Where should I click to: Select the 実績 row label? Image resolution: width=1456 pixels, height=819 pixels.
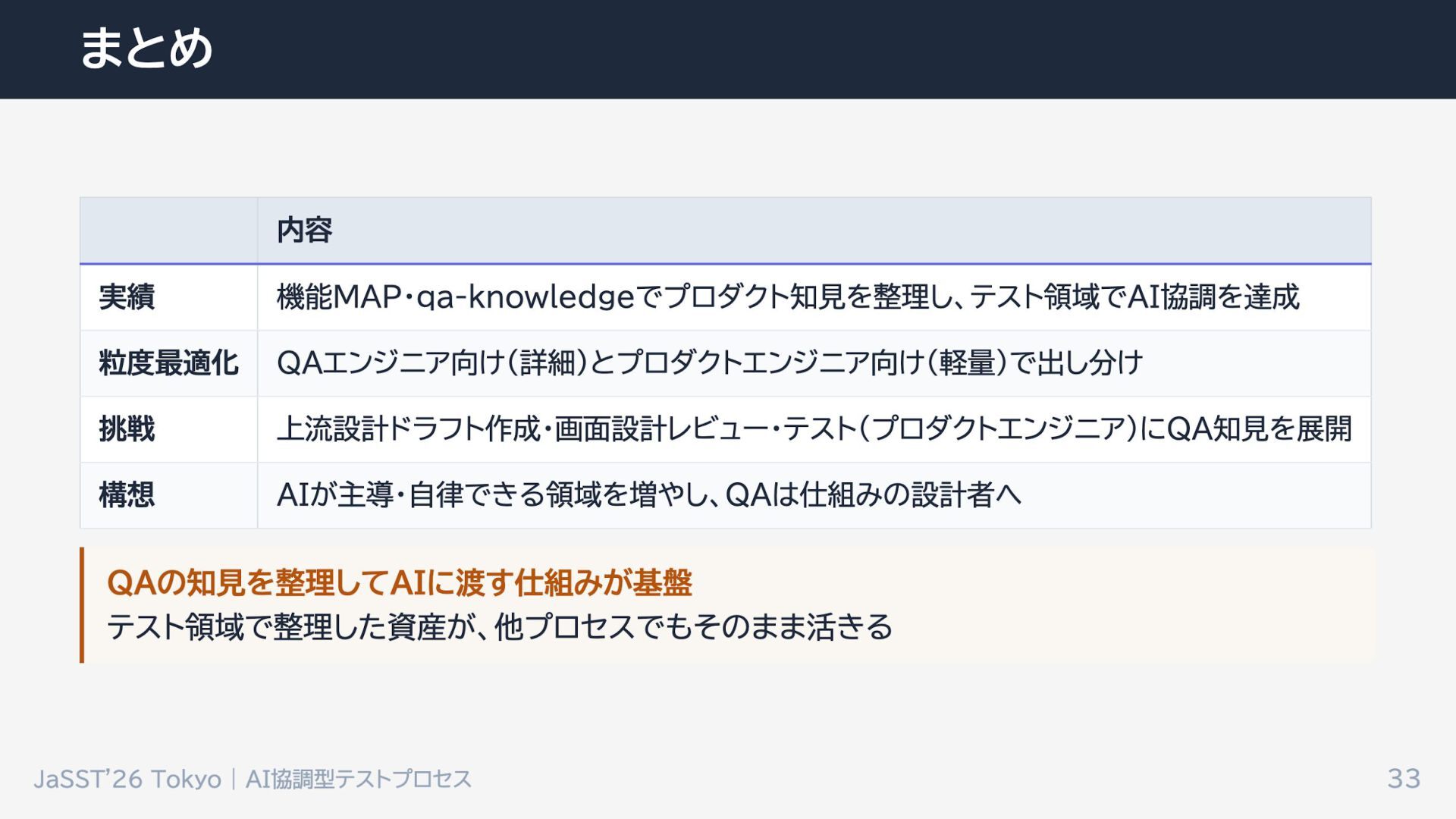[127, 297]
